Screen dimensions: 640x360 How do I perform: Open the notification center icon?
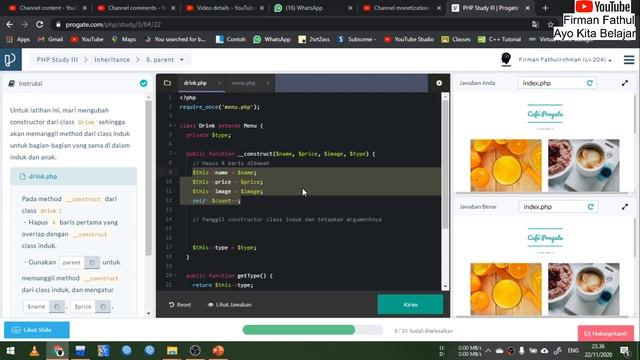[624, 351]
